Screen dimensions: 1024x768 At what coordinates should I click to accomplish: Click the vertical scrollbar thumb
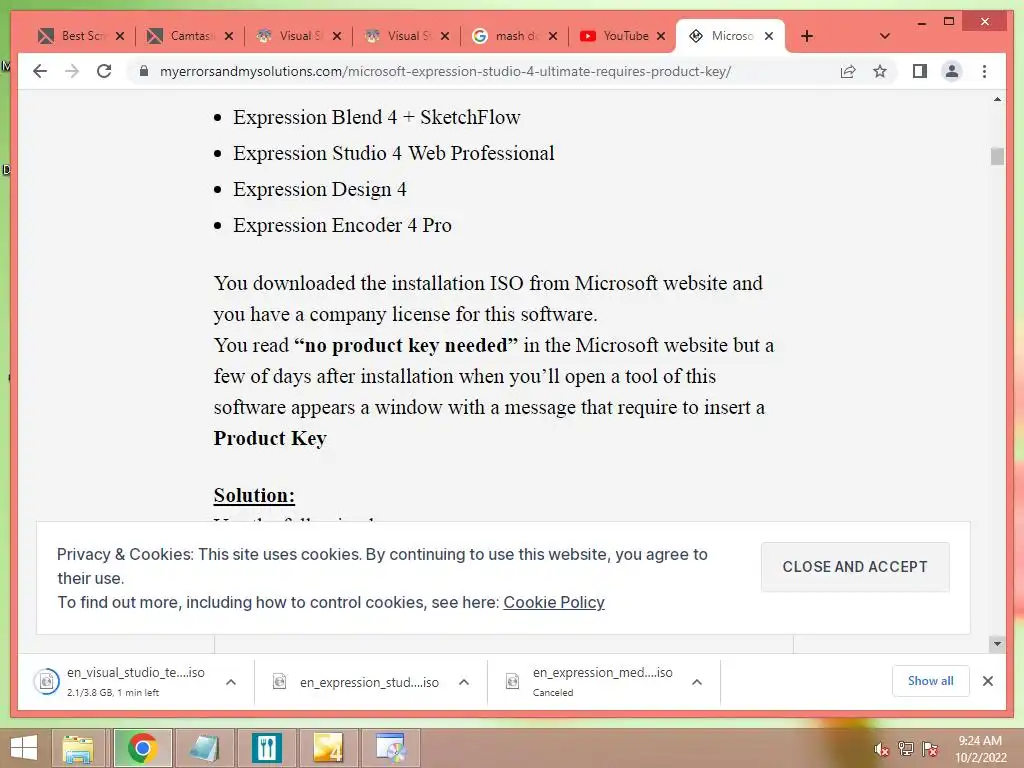point(997,156)
